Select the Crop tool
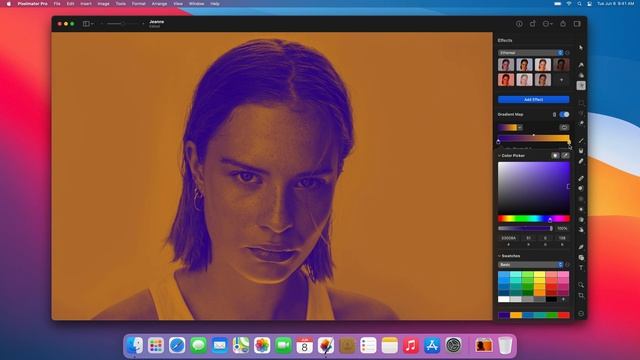Image resolution: width=640 pixels, height=360 pixels. click(x=581, y=295)
